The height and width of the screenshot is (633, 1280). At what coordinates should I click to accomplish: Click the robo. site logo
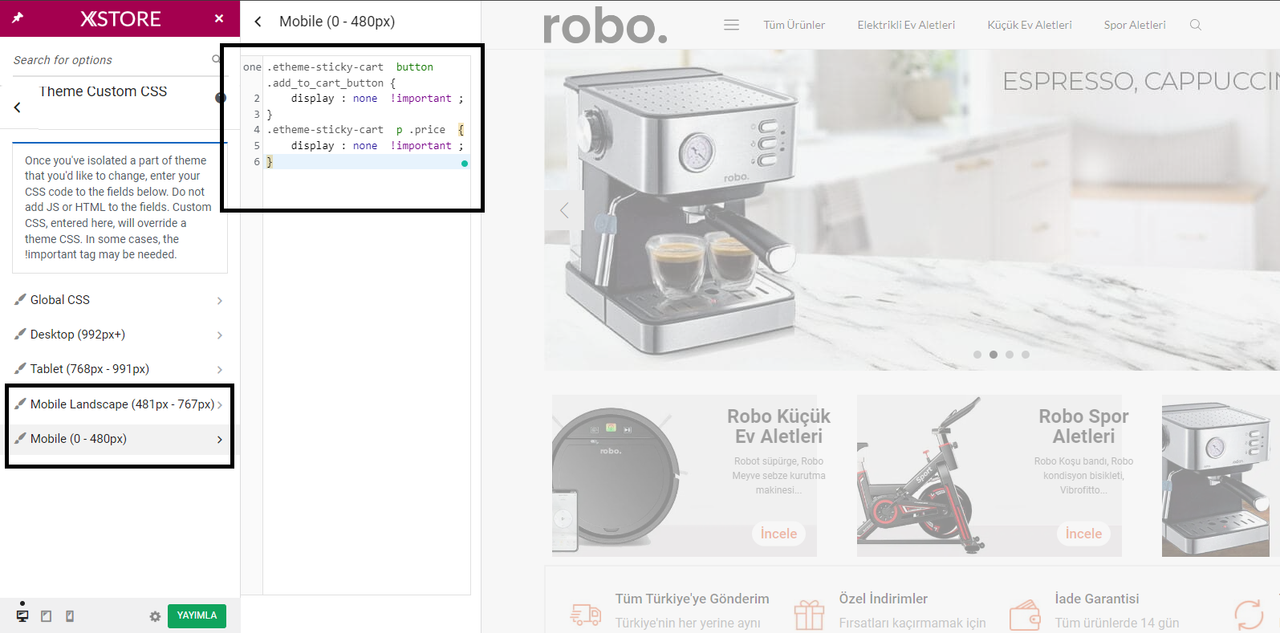605,26
